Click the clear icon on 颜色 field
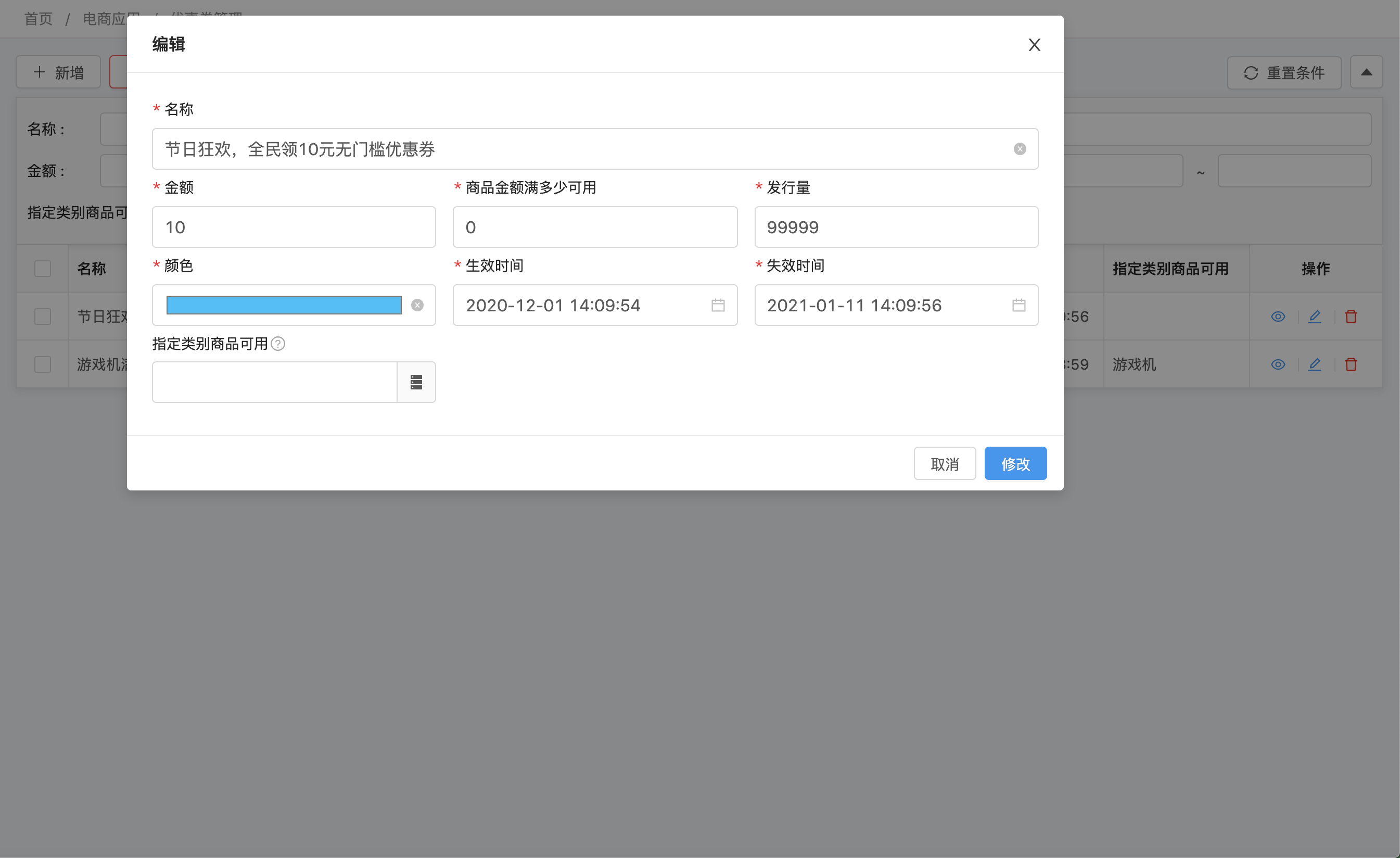 coord(418,305)
